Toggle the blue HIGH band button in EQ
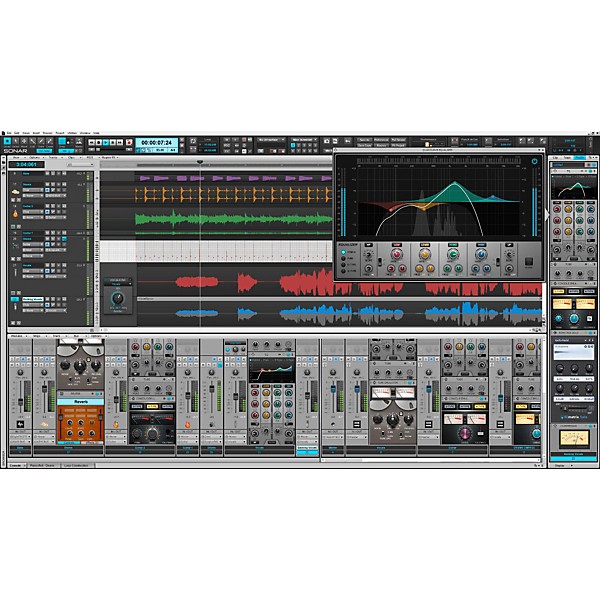Screen dimensions: 600x600 tap(481, 245)
